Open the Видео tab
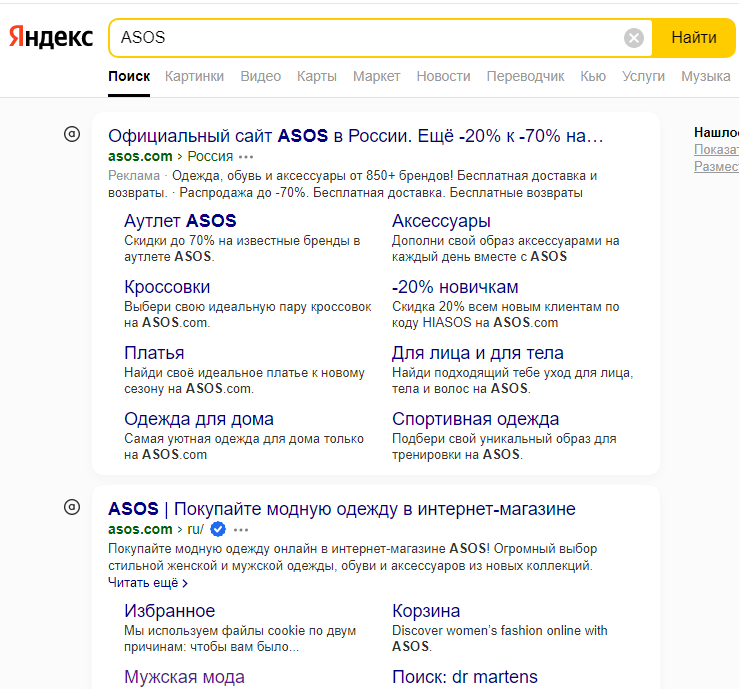Viewport: 739px width, 689px height. [x=261, y=76]
